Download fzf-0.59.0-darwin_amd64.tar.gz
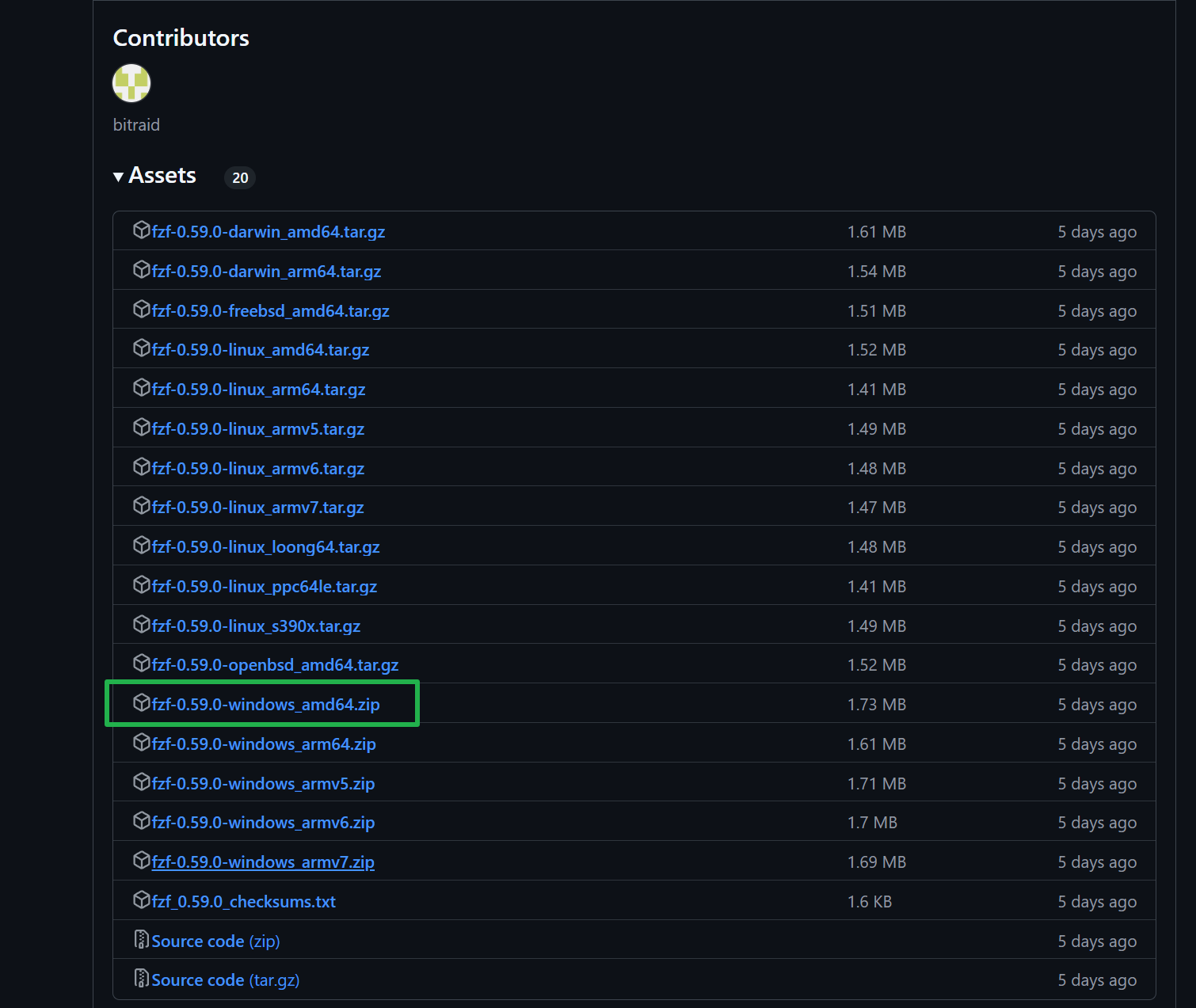This screenshot has width=1196, height=1008. [x=269, y=232]
